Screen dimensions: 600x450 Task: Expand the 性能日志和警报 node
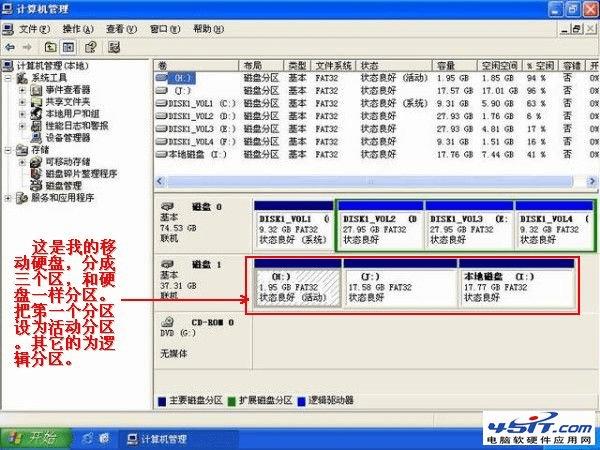(23, 126)
